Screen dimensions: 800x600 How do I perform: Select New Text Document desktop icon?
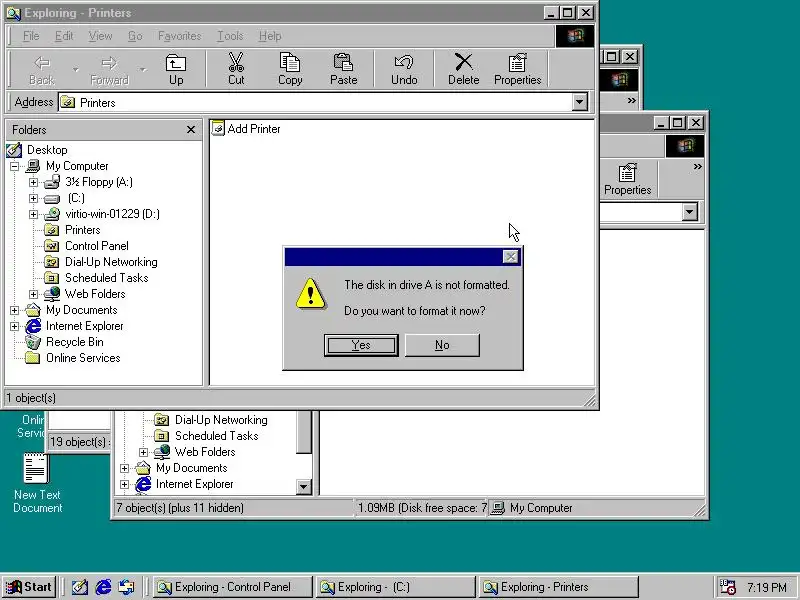click(x=37, y=483)
